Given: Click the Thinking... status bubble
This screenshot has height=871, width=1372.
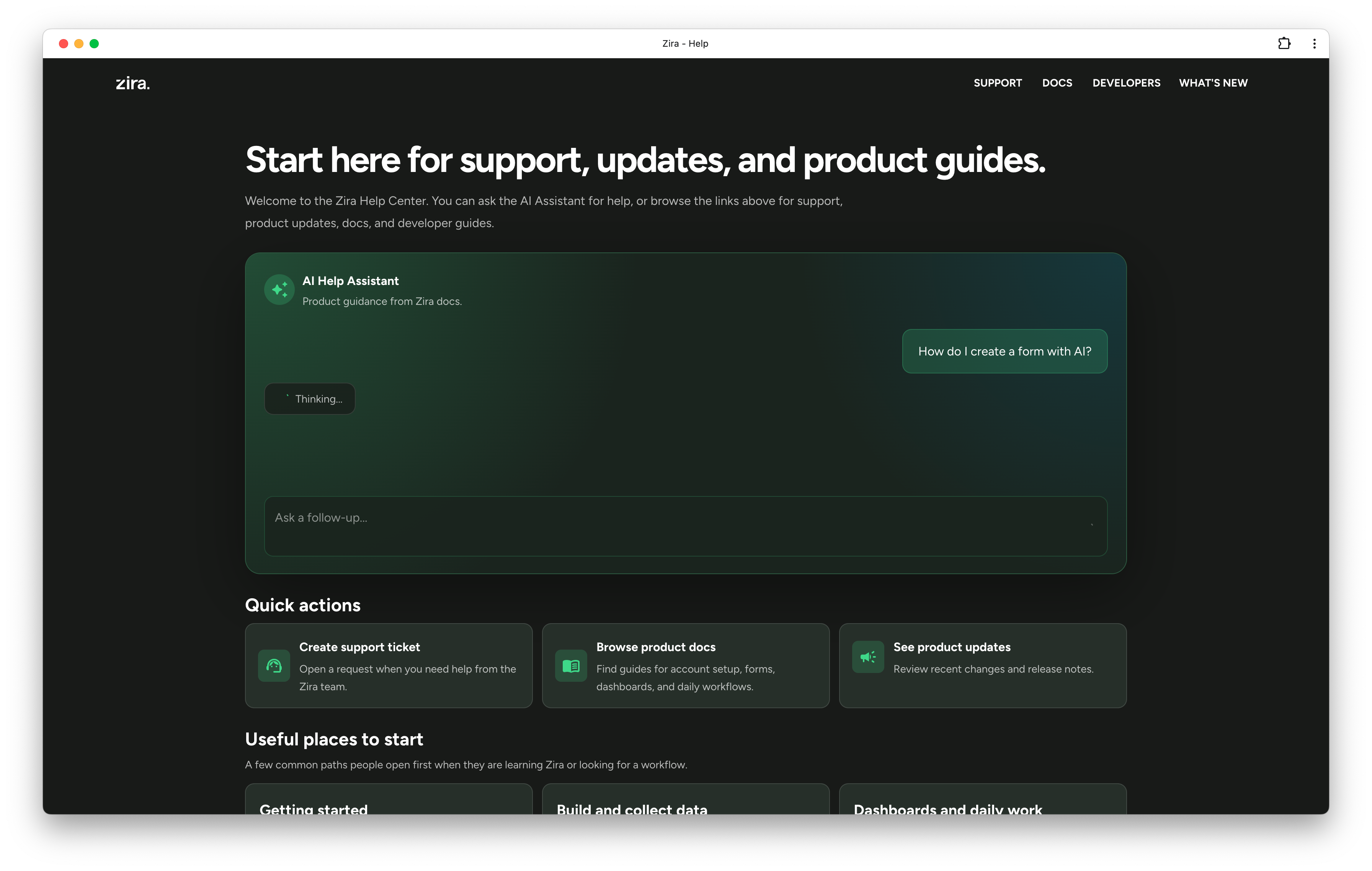Looking at the screenshot, I should point(309,398).
